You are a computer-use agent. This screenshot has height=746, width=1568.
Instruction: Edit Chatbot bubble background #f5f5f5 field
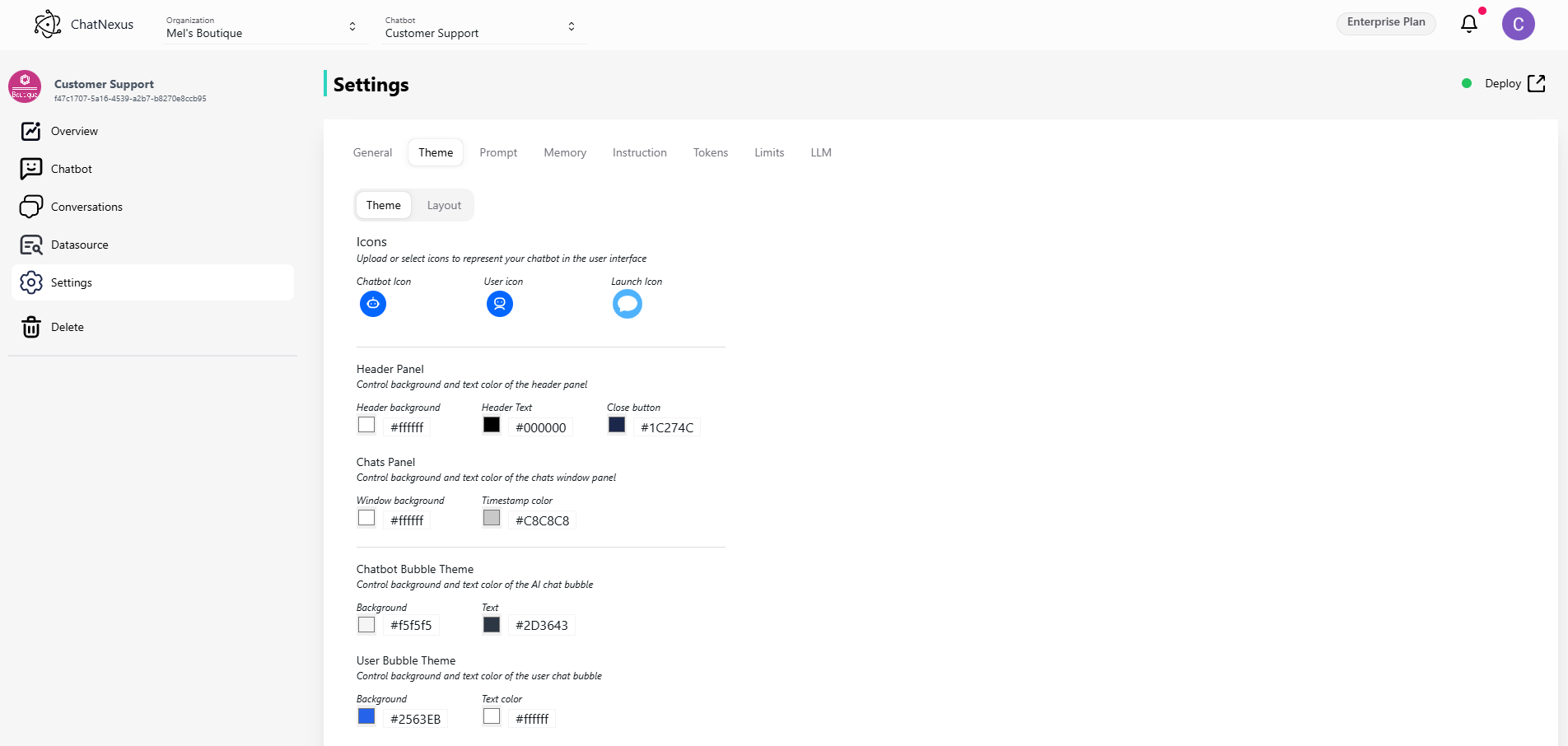pos(411,625)
